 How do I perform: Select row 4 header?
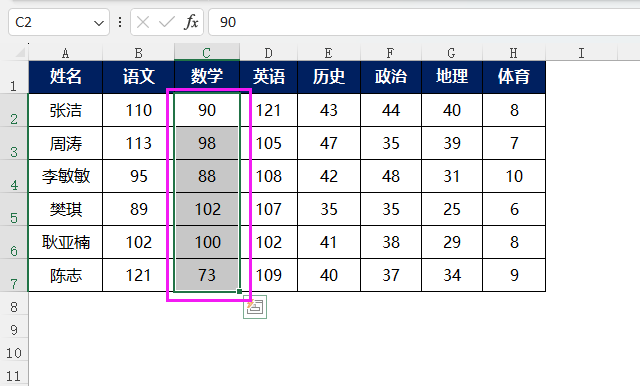[14, 176]
